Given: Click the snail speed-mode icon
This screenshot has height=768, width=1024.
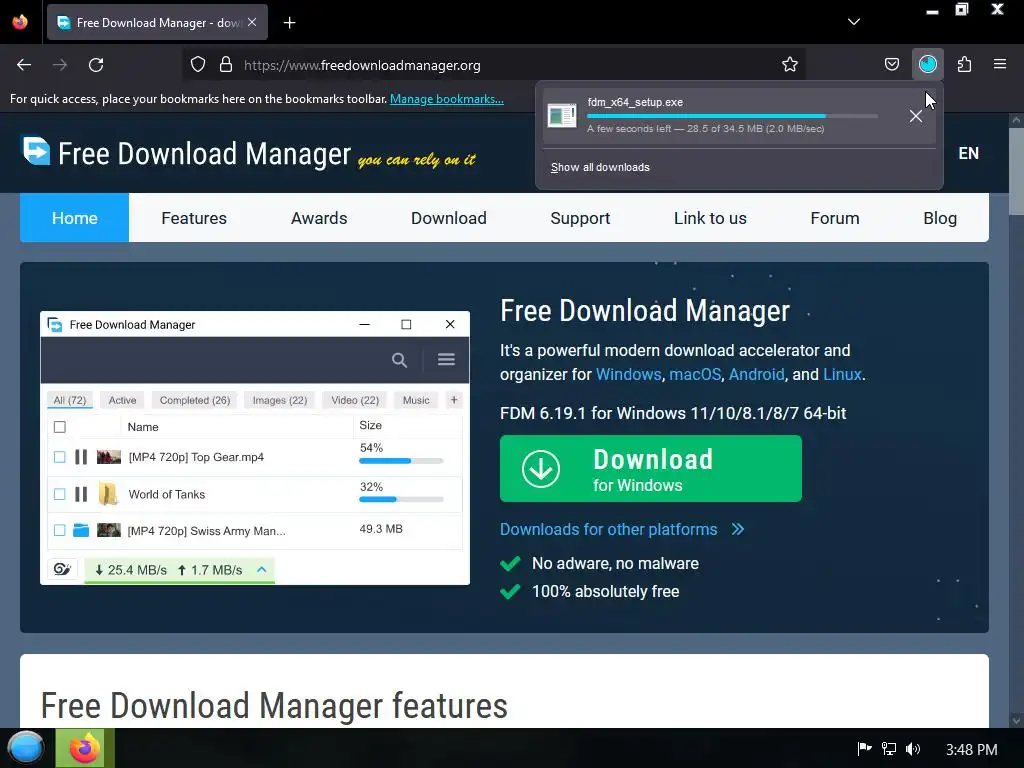Looking at the screenshot, I should coord(62,569).
